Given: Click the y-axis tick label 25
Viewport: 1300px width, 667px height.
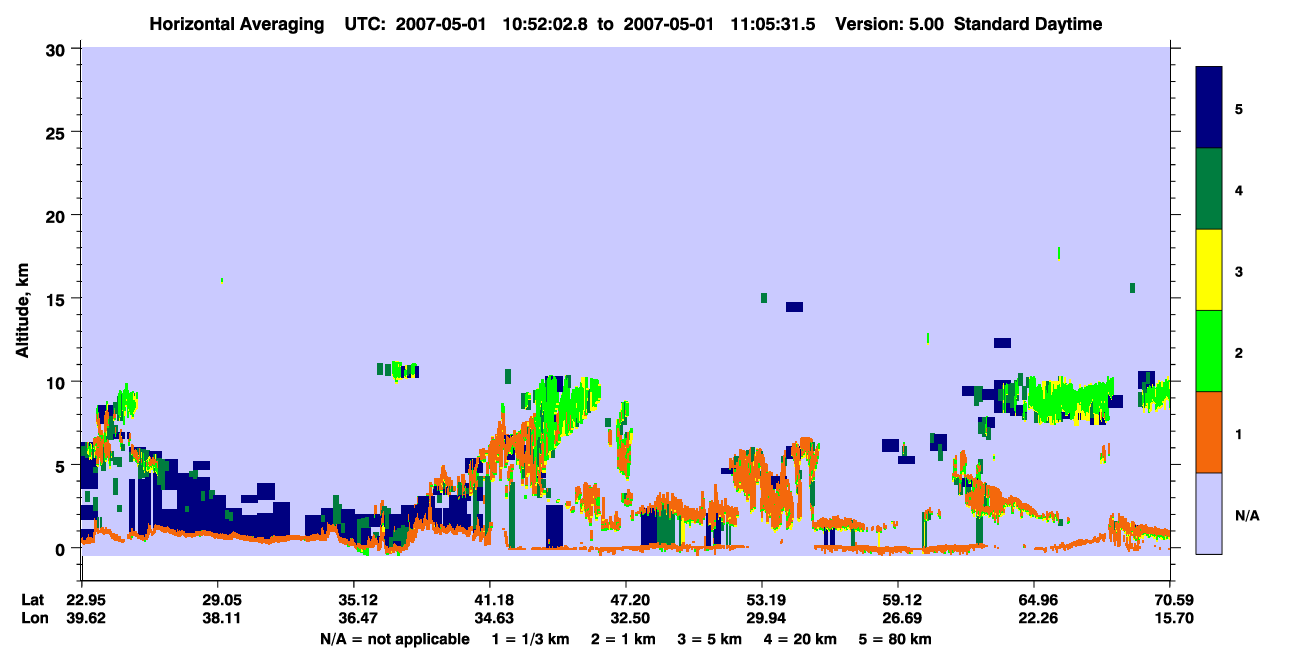Looking at the screenshot, I should click(x=58, y=132).
